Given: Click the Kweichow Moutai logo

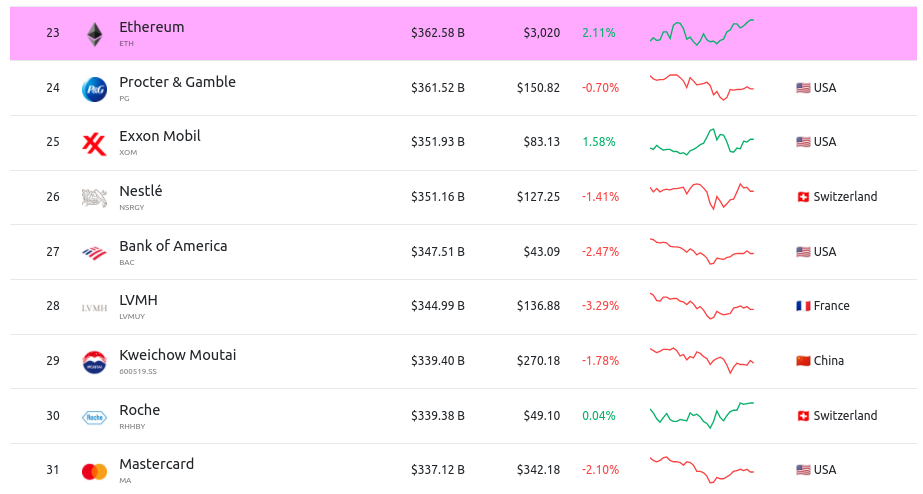Looking at the screenshot, I should (x=94, y=362).
